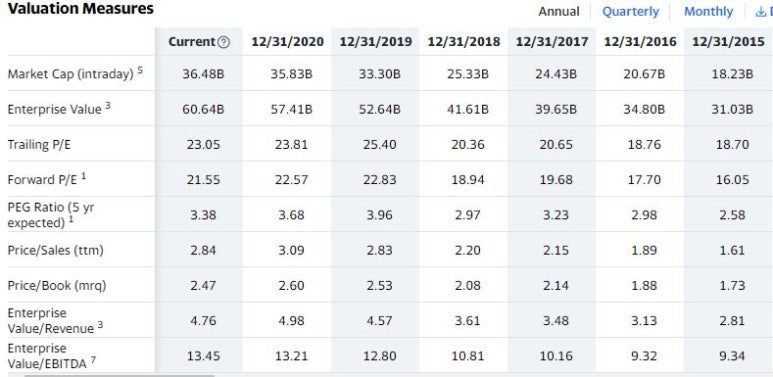Switch to the Quarterly view tab
The image size is (773, 377).
(630, 11)
